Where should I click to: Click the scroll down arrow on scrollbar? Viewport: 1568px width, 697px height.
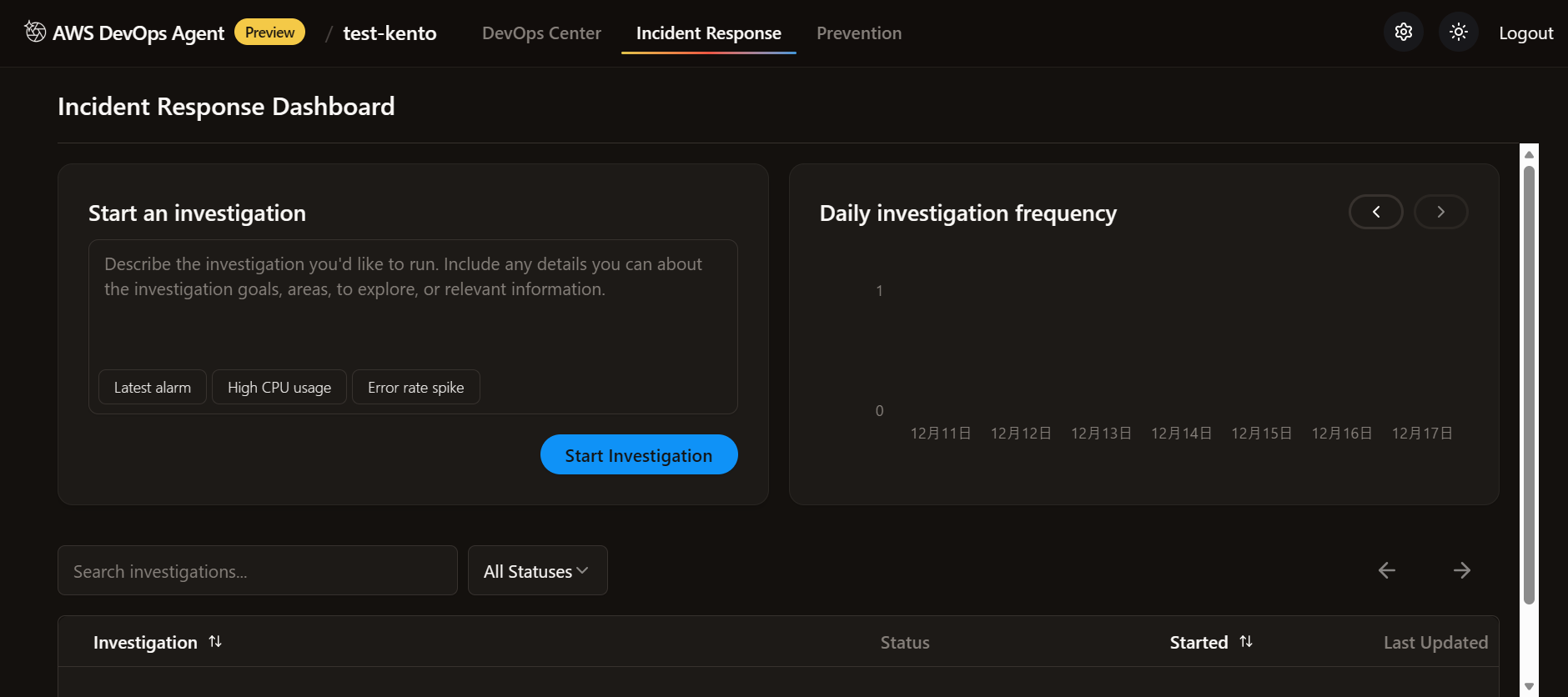coord(1529,686)
